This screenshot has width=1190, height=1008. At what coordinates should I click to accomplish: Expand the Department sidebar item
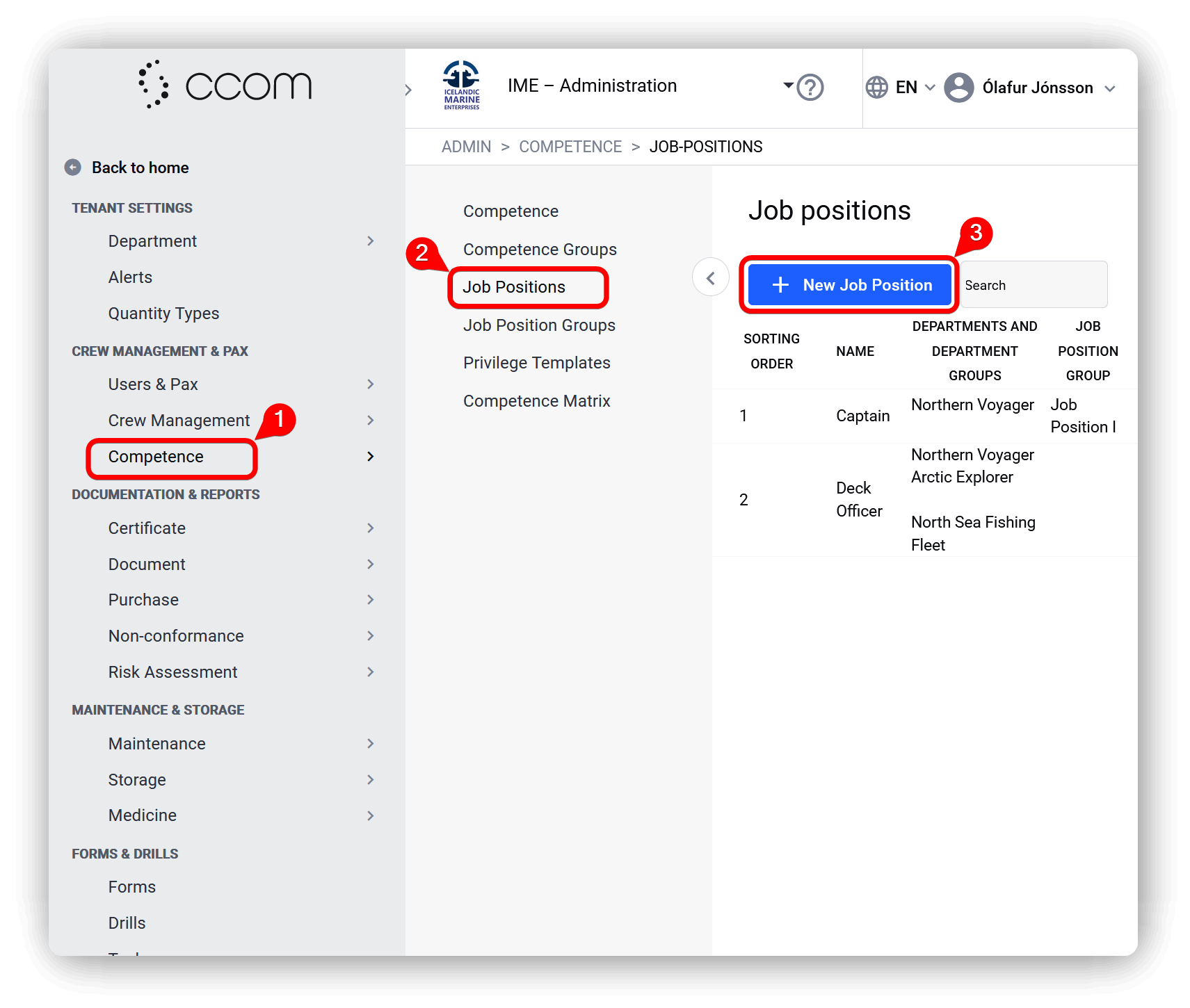370,241
